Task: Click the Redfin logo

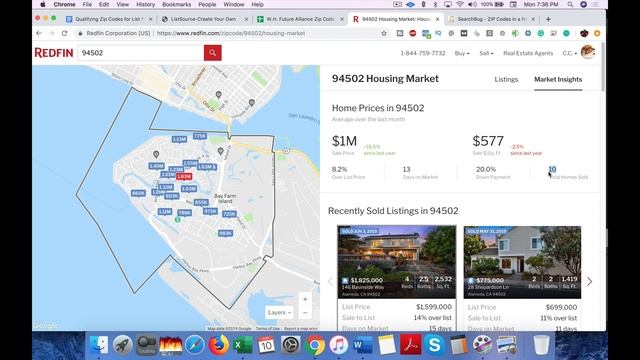Action: [x=54, y=53]
